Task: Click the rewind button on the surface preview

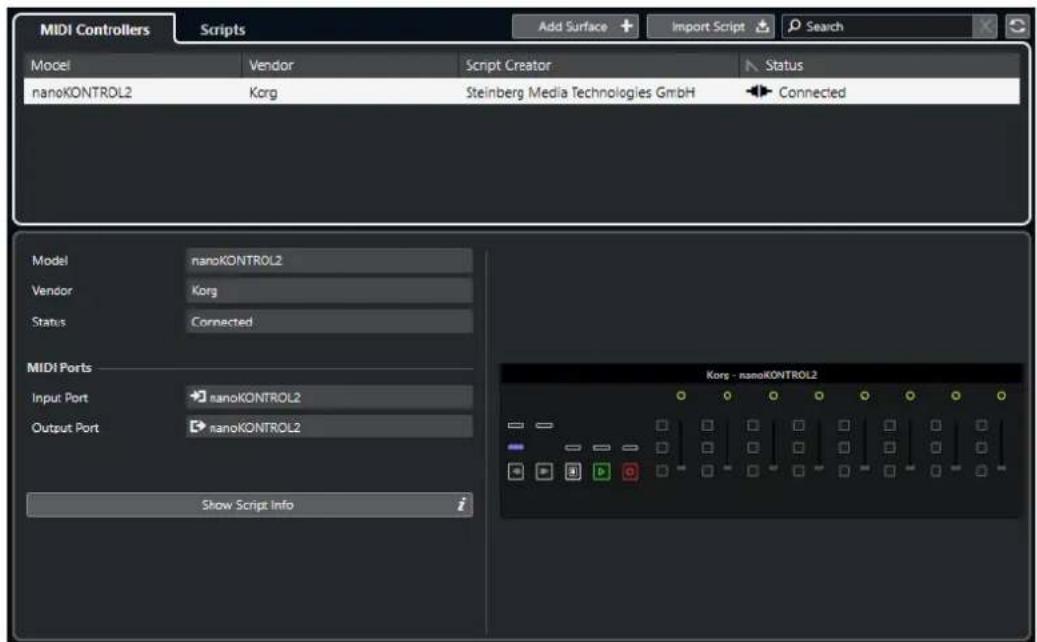Action: pos(516,471)
